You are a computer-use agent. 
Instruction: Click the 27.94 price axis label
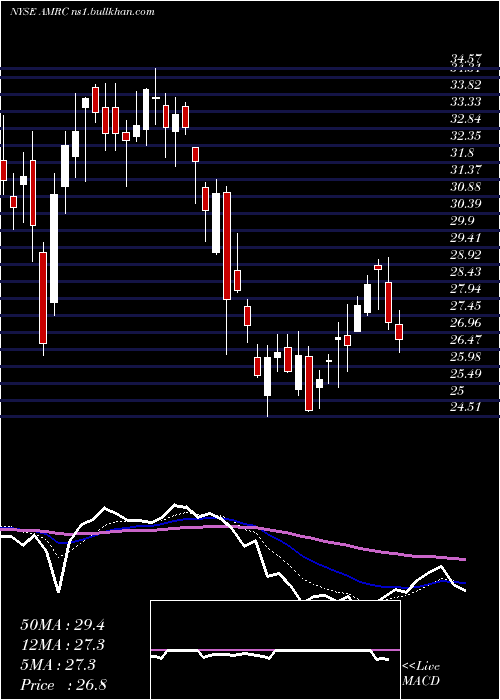coord(466,289)
